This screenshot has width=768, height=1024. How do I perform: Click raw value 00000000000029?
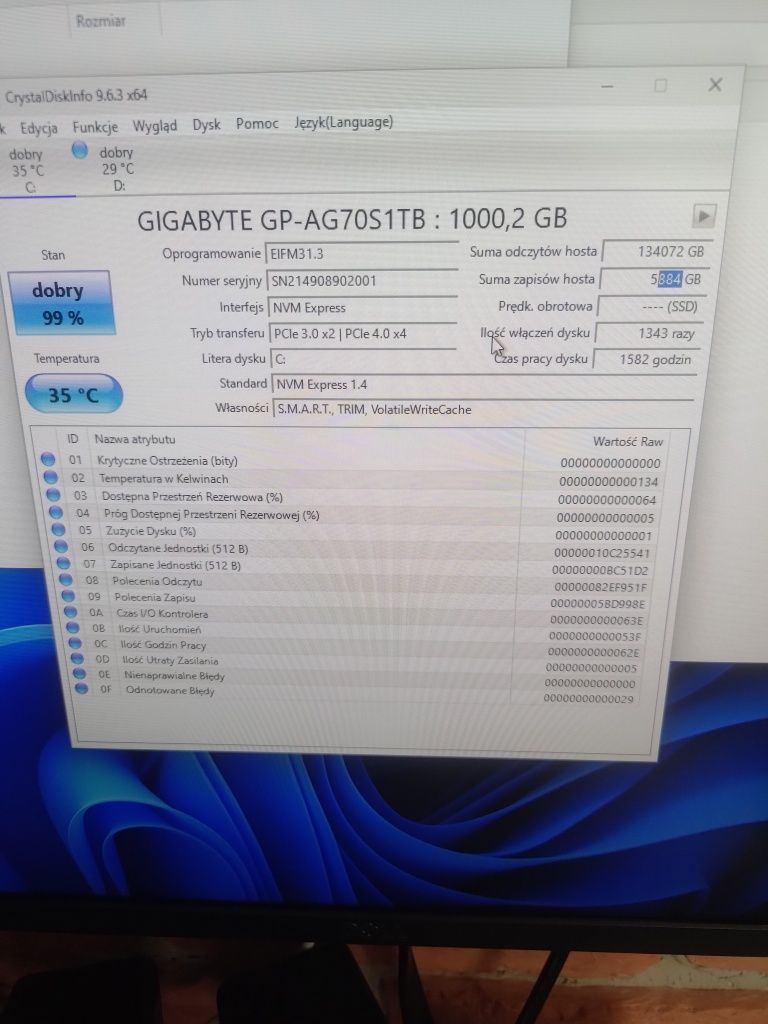[x=588, y=699]
